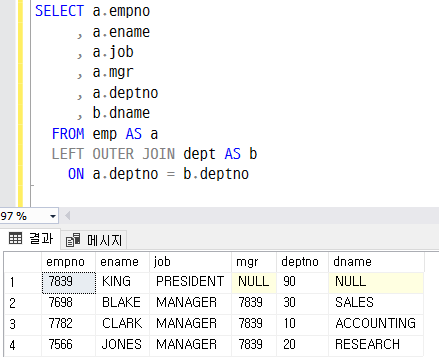Select the deptno column header

coord(302,262)
